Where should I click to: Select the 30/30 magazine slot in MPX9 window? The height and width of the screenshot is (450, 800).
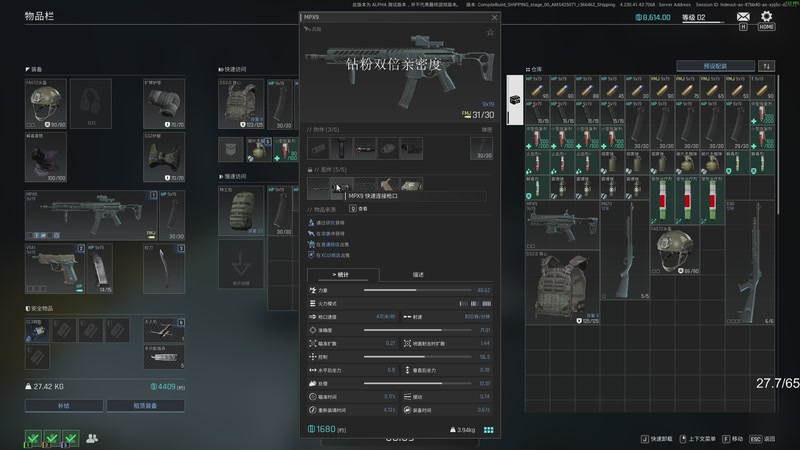[481, 148]
